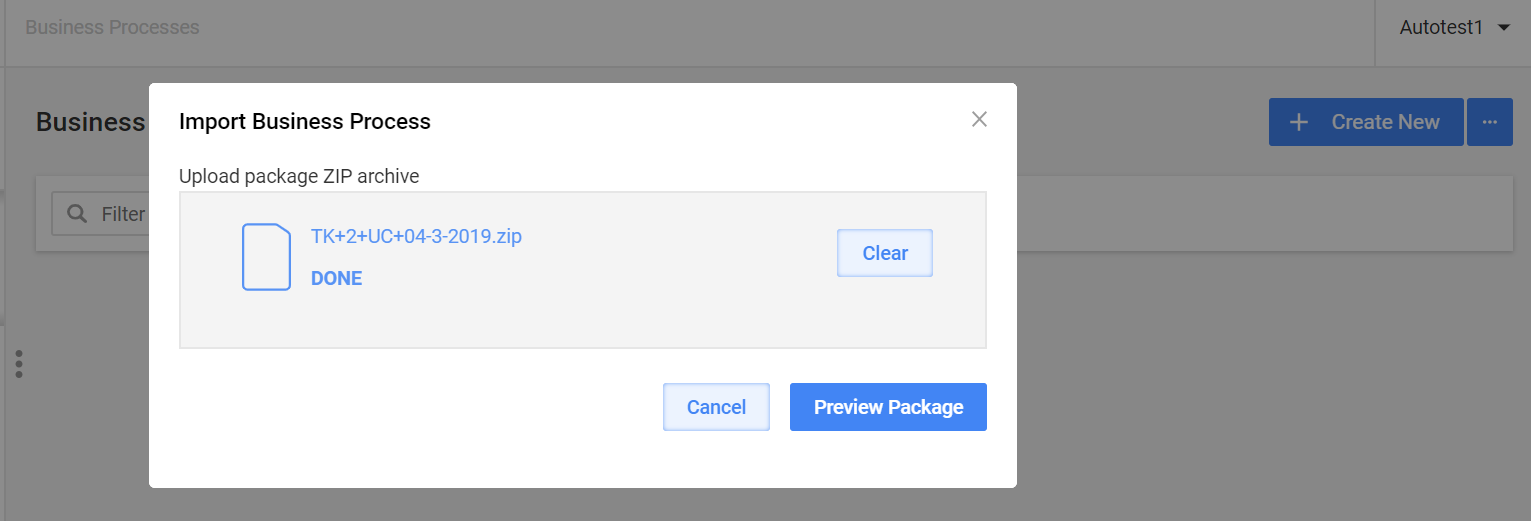Expand the Autotest1 caret arrow

coord(1504,28)
